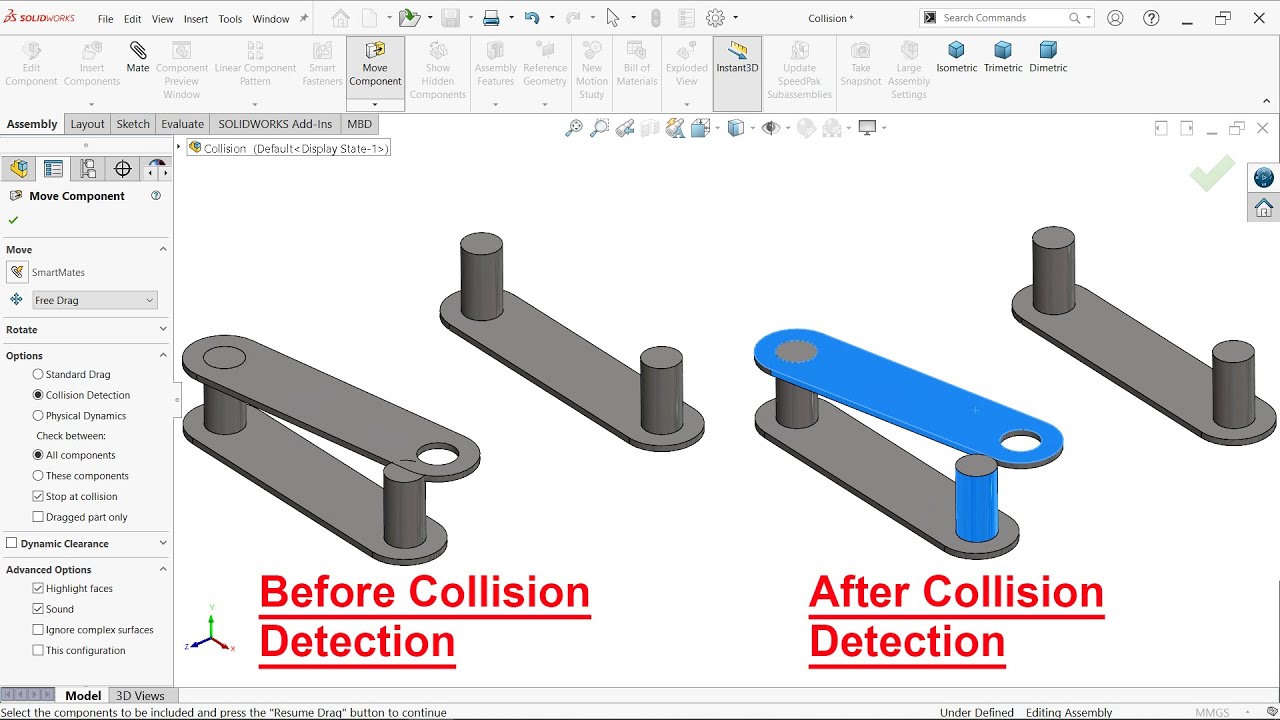
Task: Switch to the Evaluate tab
Action: click(182, 124)
